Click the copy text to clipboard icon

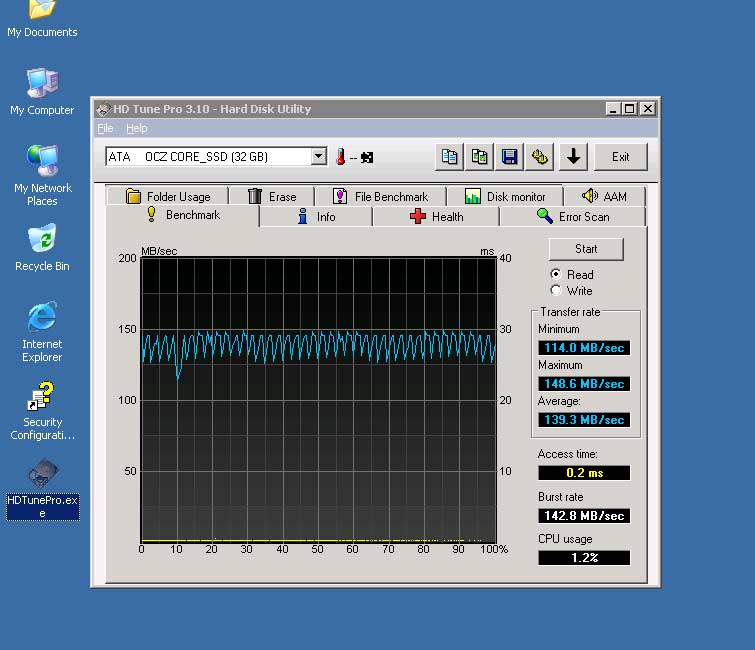coord(450,157)
